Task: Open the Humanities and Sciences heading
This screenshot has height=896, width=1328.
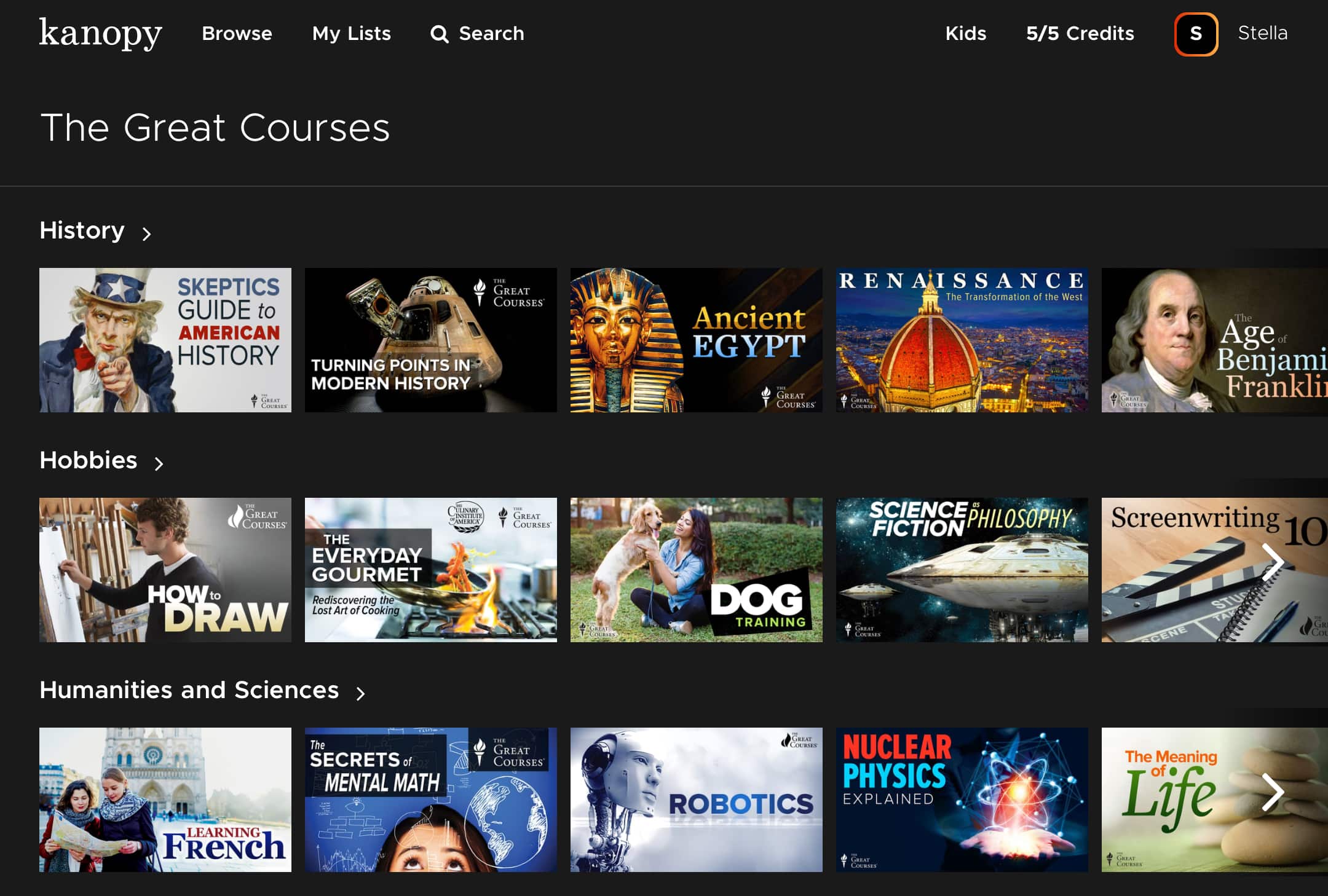Action: tap(189, 690)
